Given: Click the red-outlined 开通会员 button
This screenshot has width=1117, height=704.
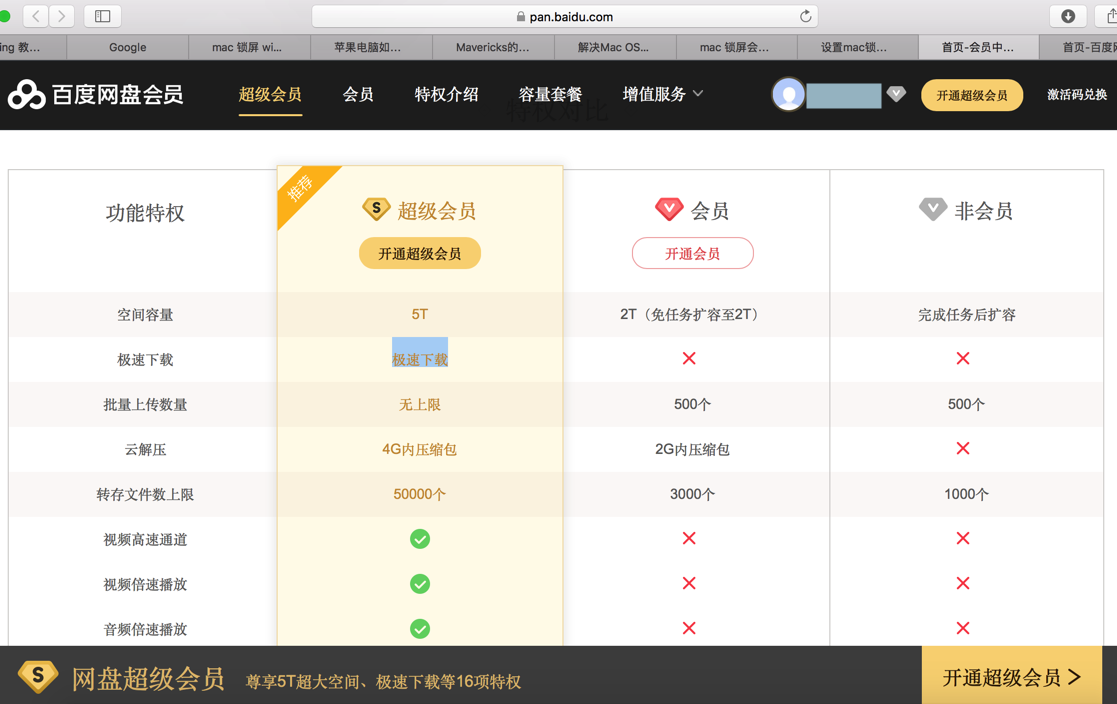Looking at the screenshot, I should click(692, 253).
